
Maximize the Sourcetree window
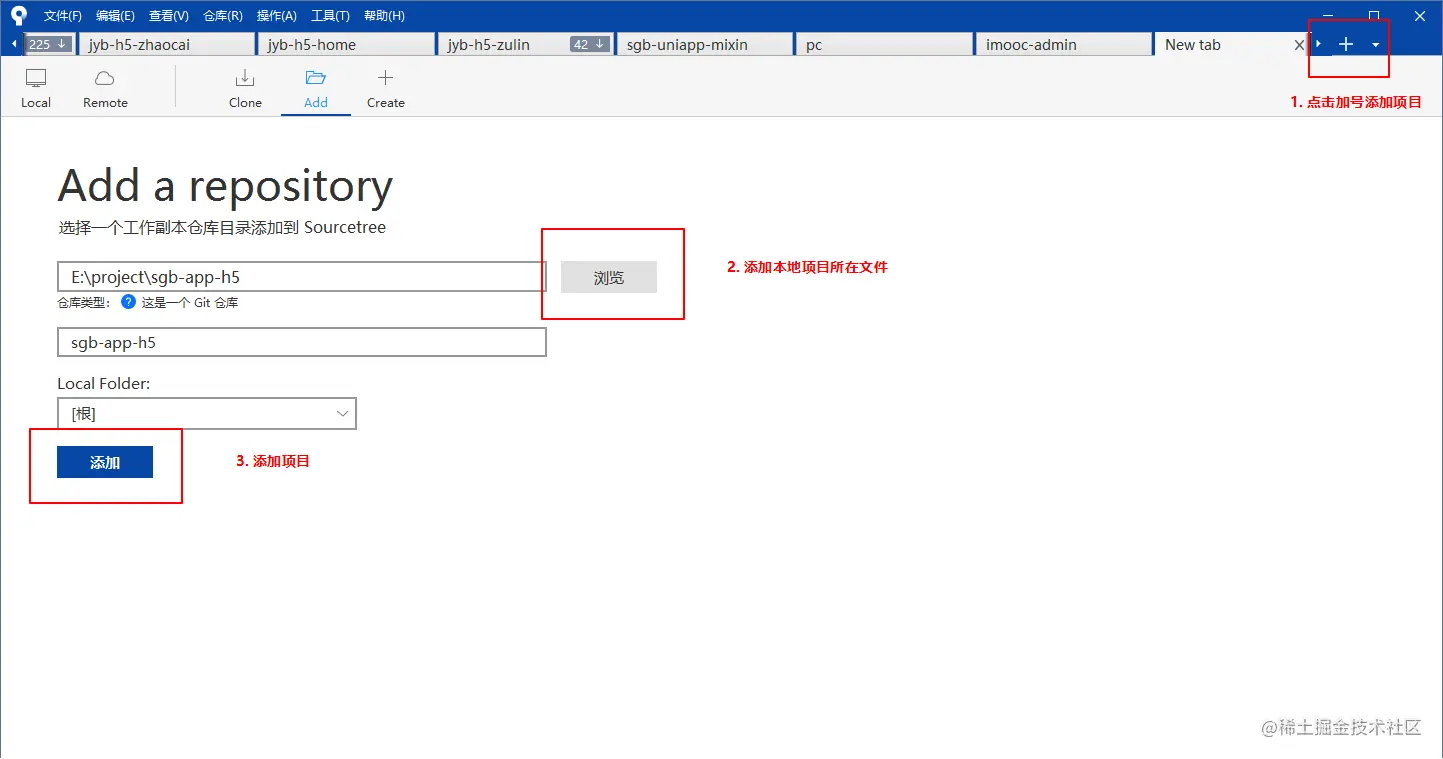[1374, 15]
